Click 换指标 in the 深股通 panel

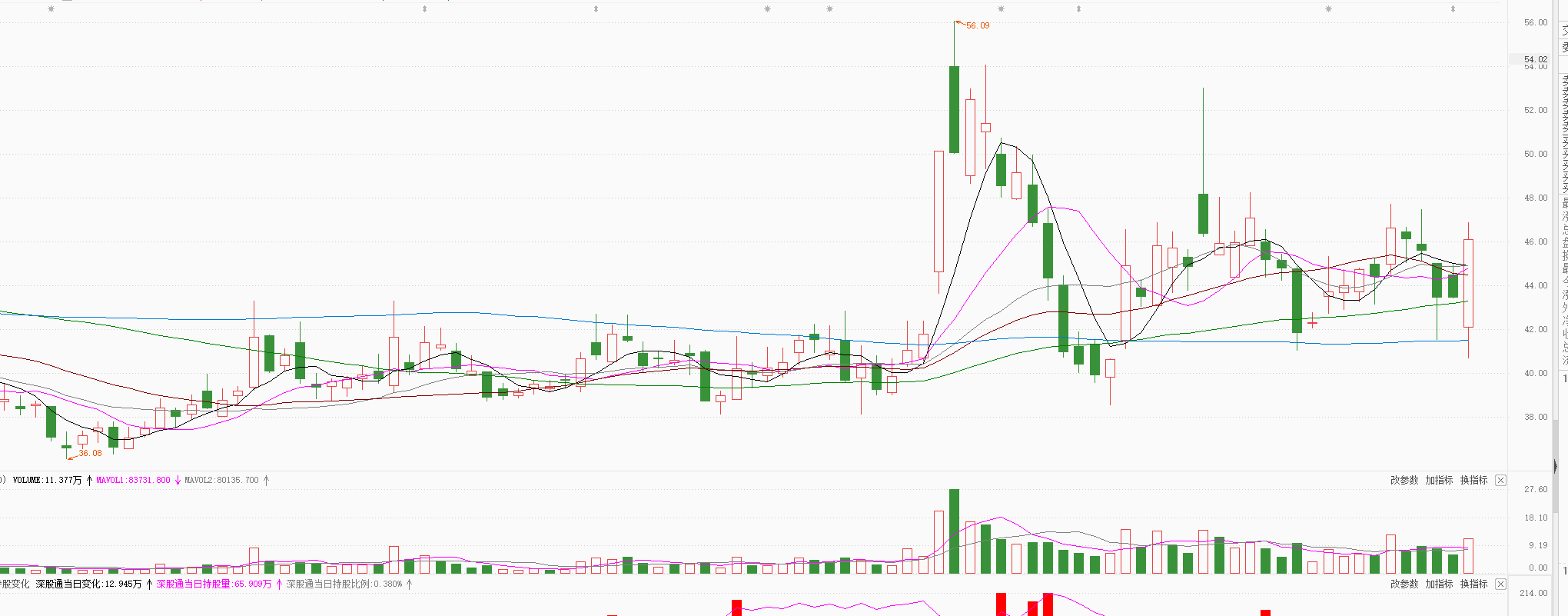1473,584
